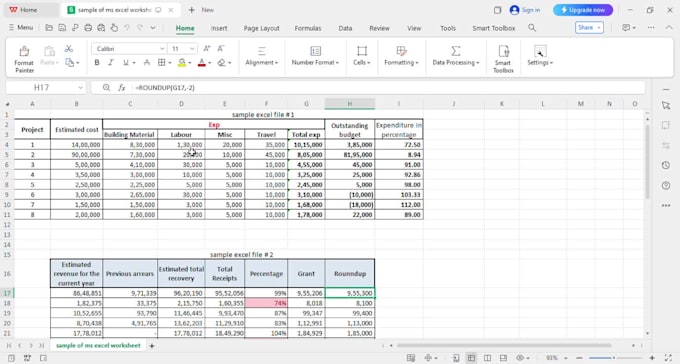Open a New tab in title bar

pos(202,10)
